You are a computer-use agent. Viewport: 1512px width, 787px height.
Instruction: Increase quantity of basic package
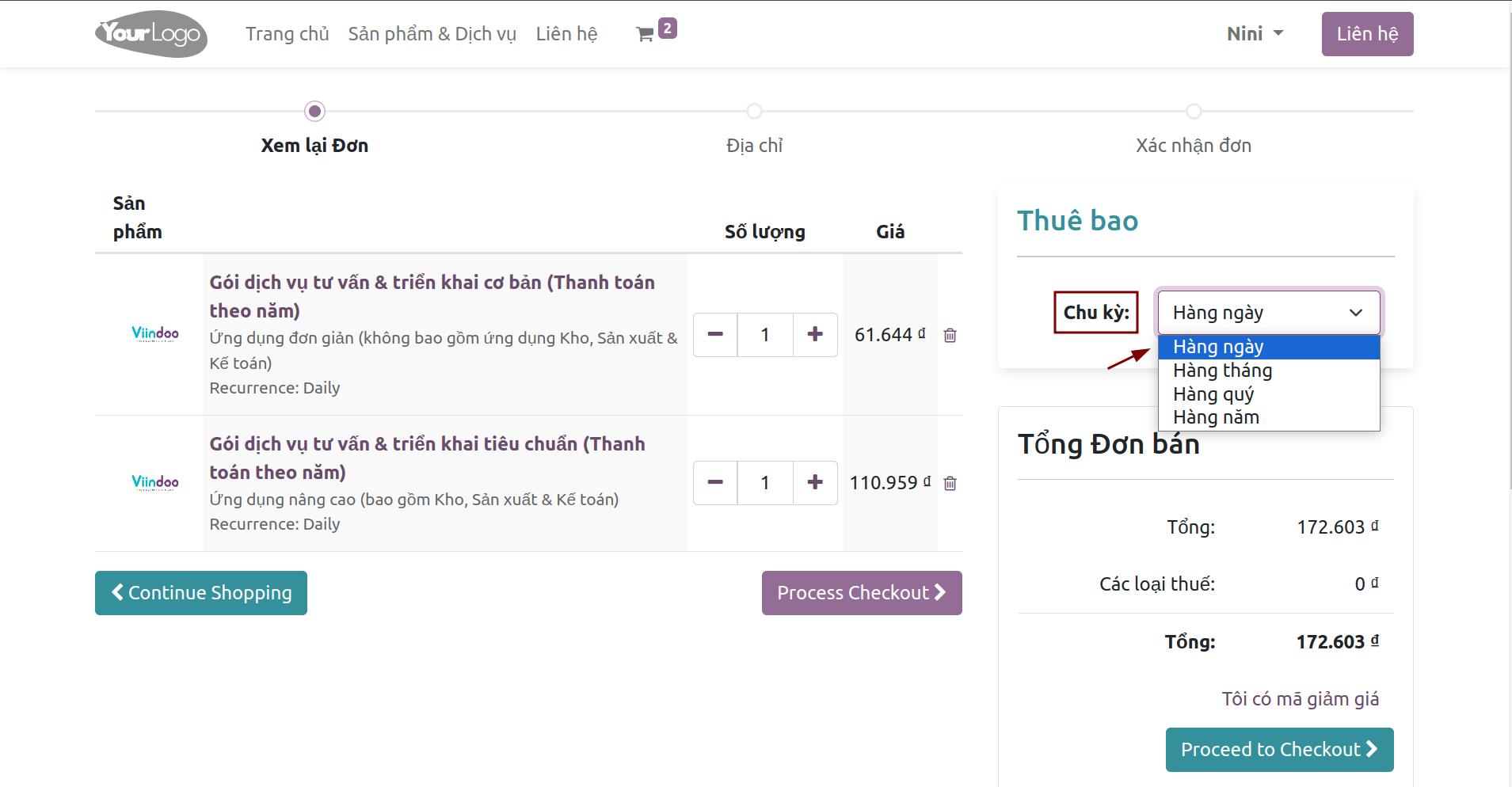coord(815,335)
